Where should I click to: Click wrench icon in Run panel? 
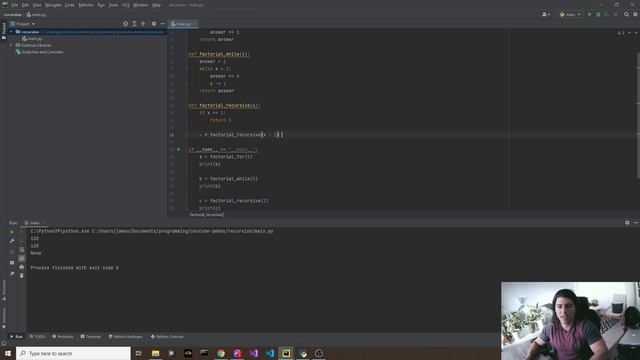point(12,241)
